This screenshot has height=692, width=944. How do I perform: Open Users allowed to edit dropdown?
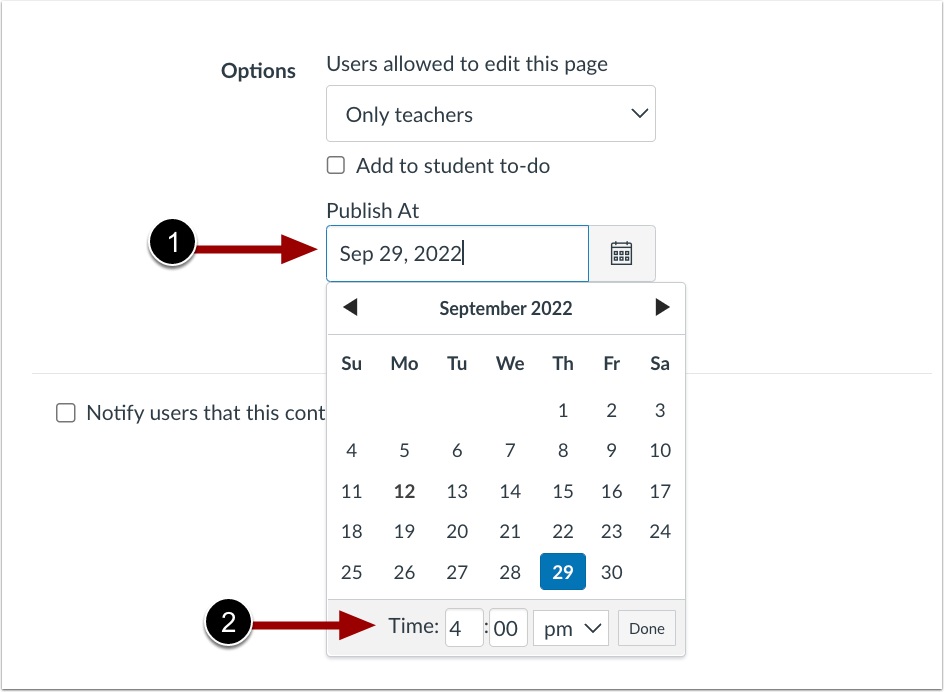click(x=491, y=114)
